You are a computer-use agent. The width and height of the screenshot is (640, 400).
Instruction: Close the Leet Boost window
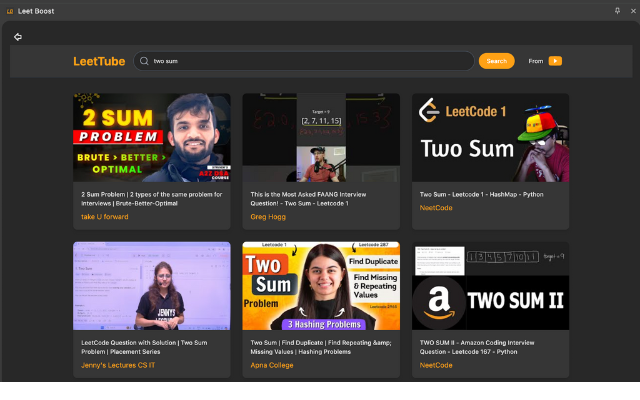[x=633, y=11]
